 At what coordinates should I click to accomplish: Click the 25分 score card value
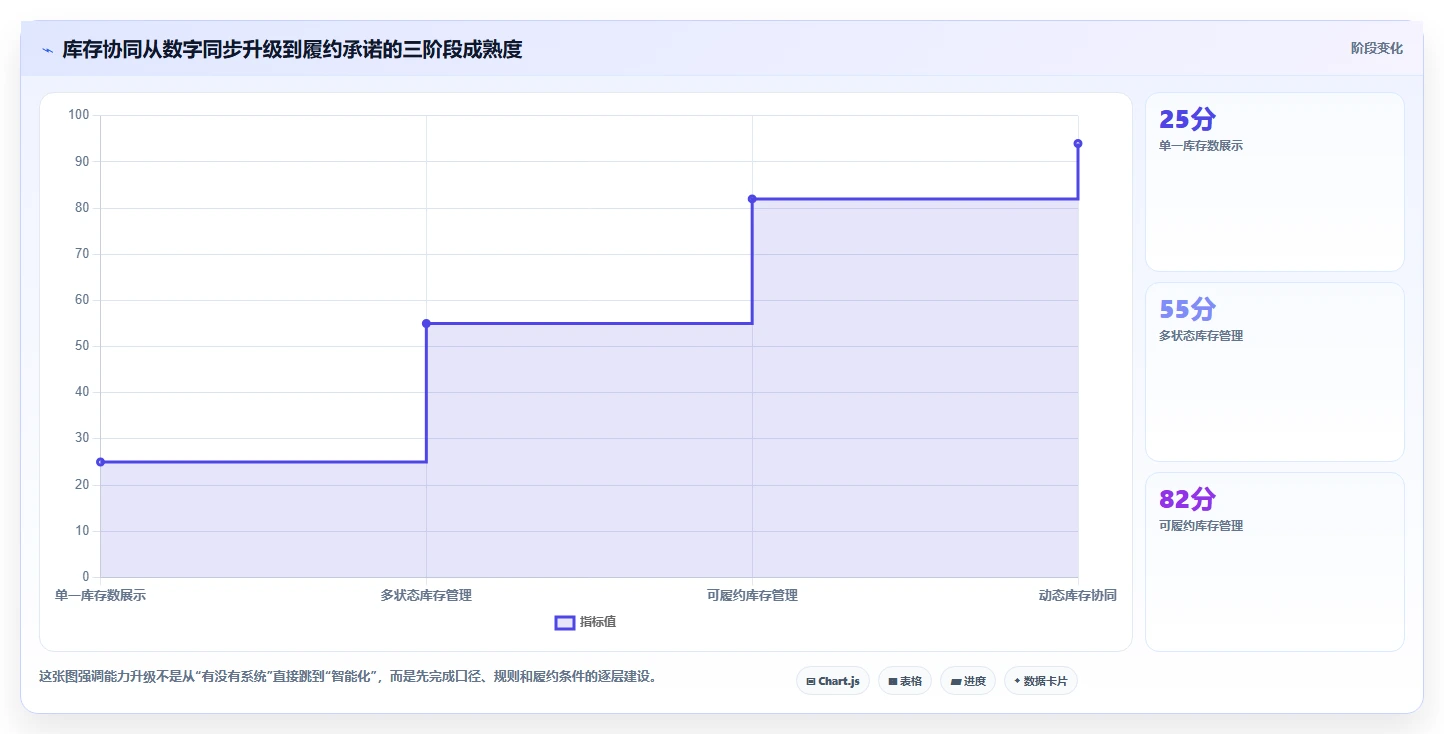1187,119
